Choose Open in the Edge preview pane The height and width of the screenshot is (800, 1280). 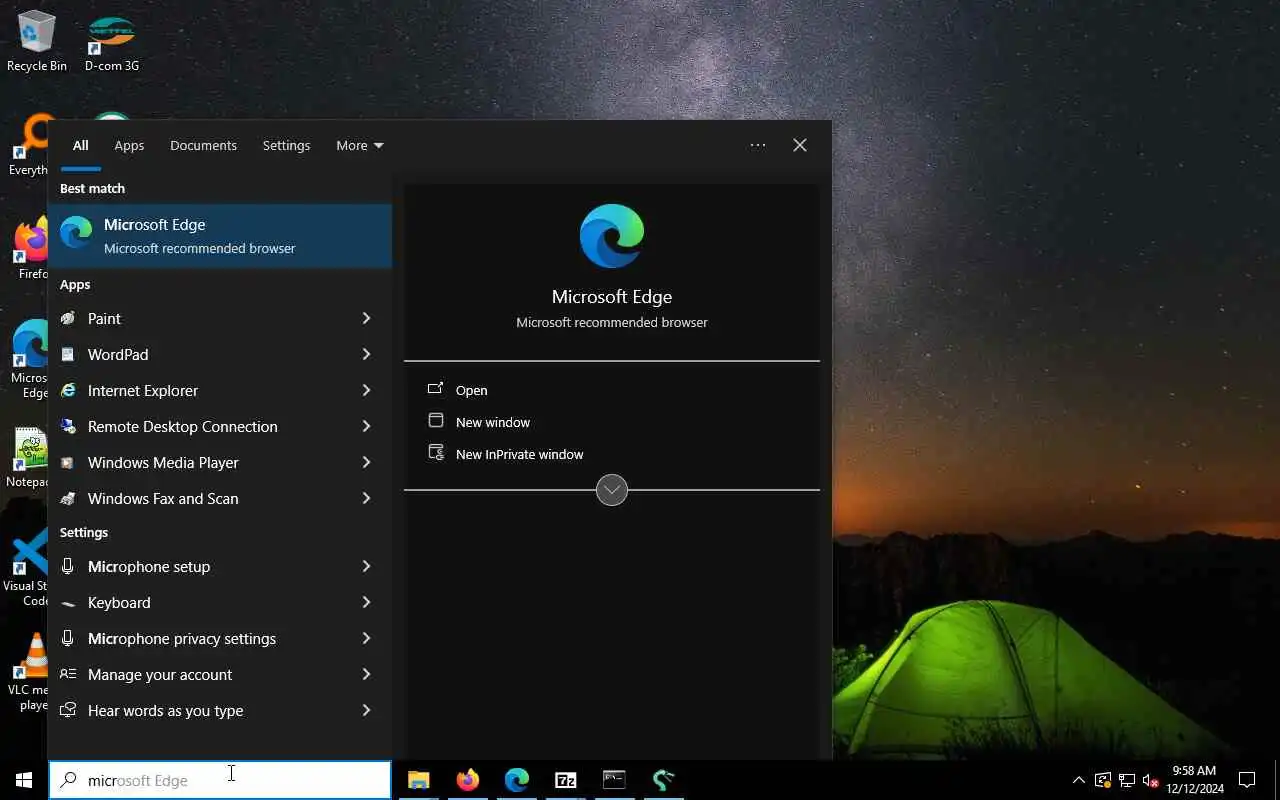tap(471, 390)
